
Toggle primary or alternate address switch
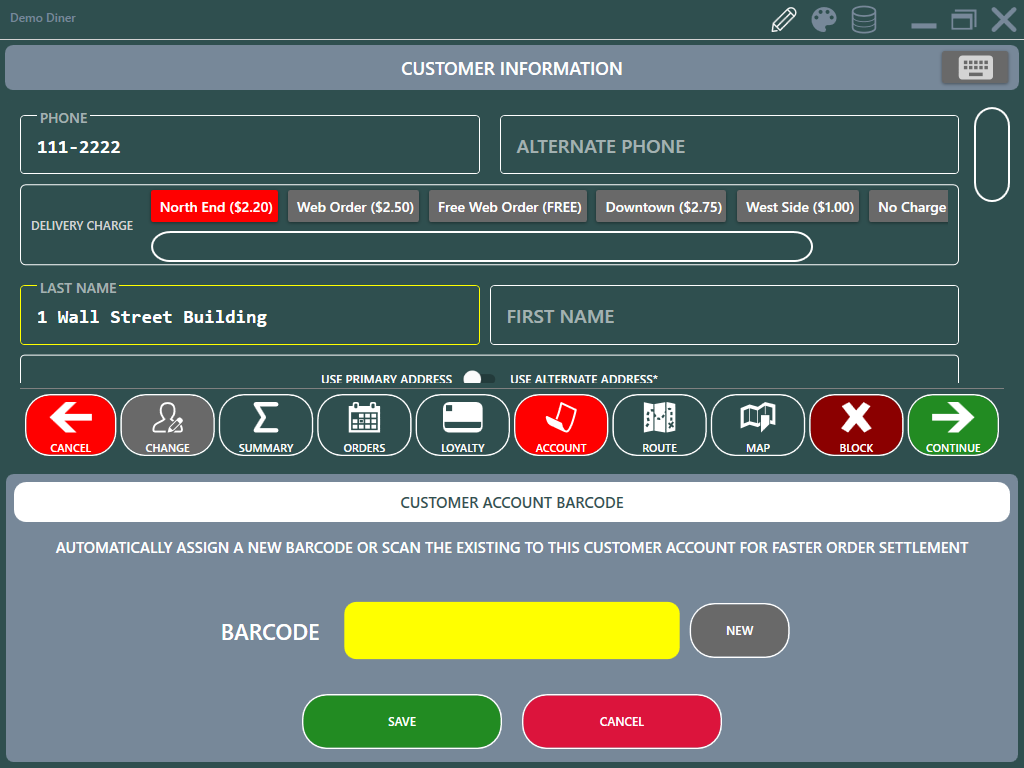pos(479,379)
